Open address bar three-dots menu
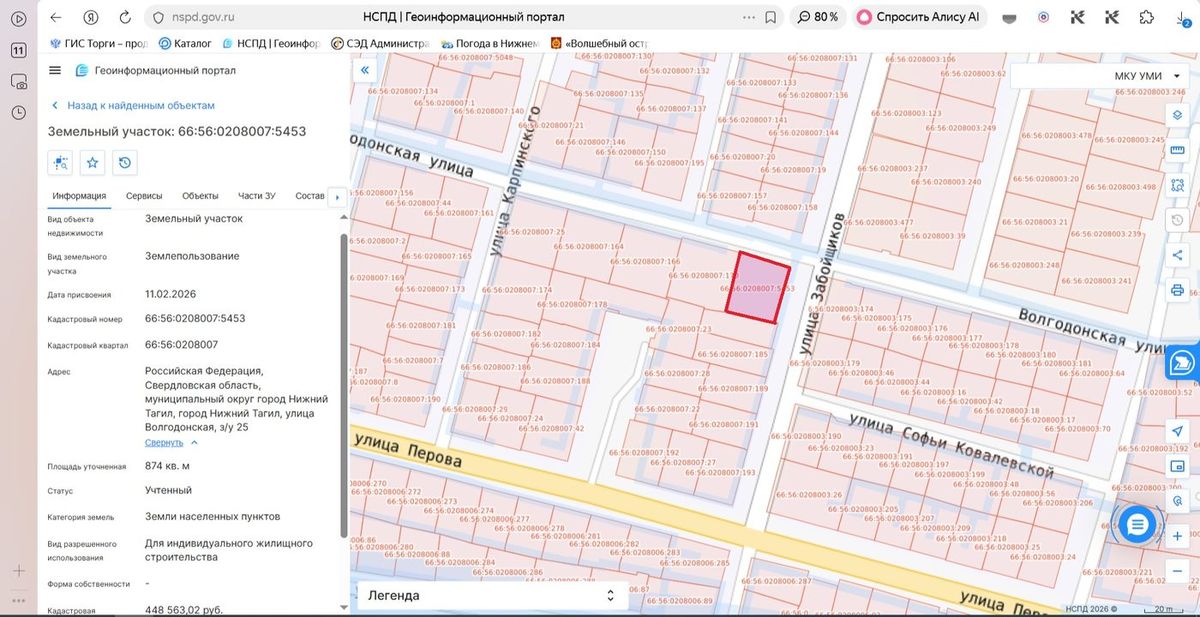 click(x=749, y=17)
